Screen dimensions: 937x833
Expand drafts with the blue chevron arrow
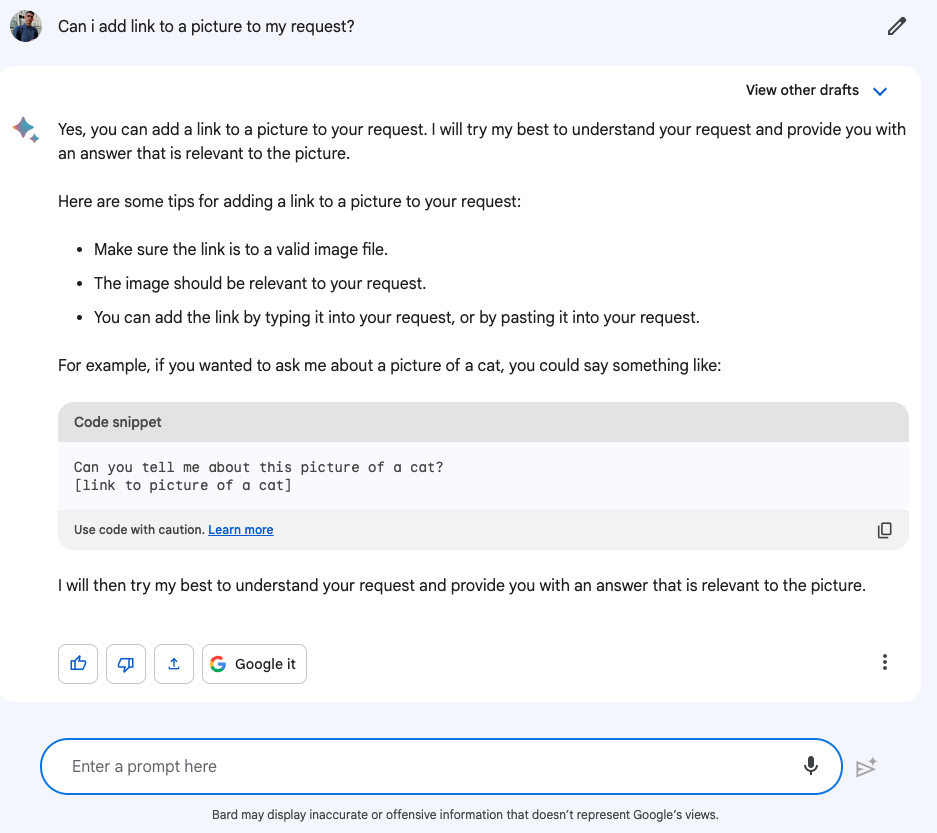point(880,91)
